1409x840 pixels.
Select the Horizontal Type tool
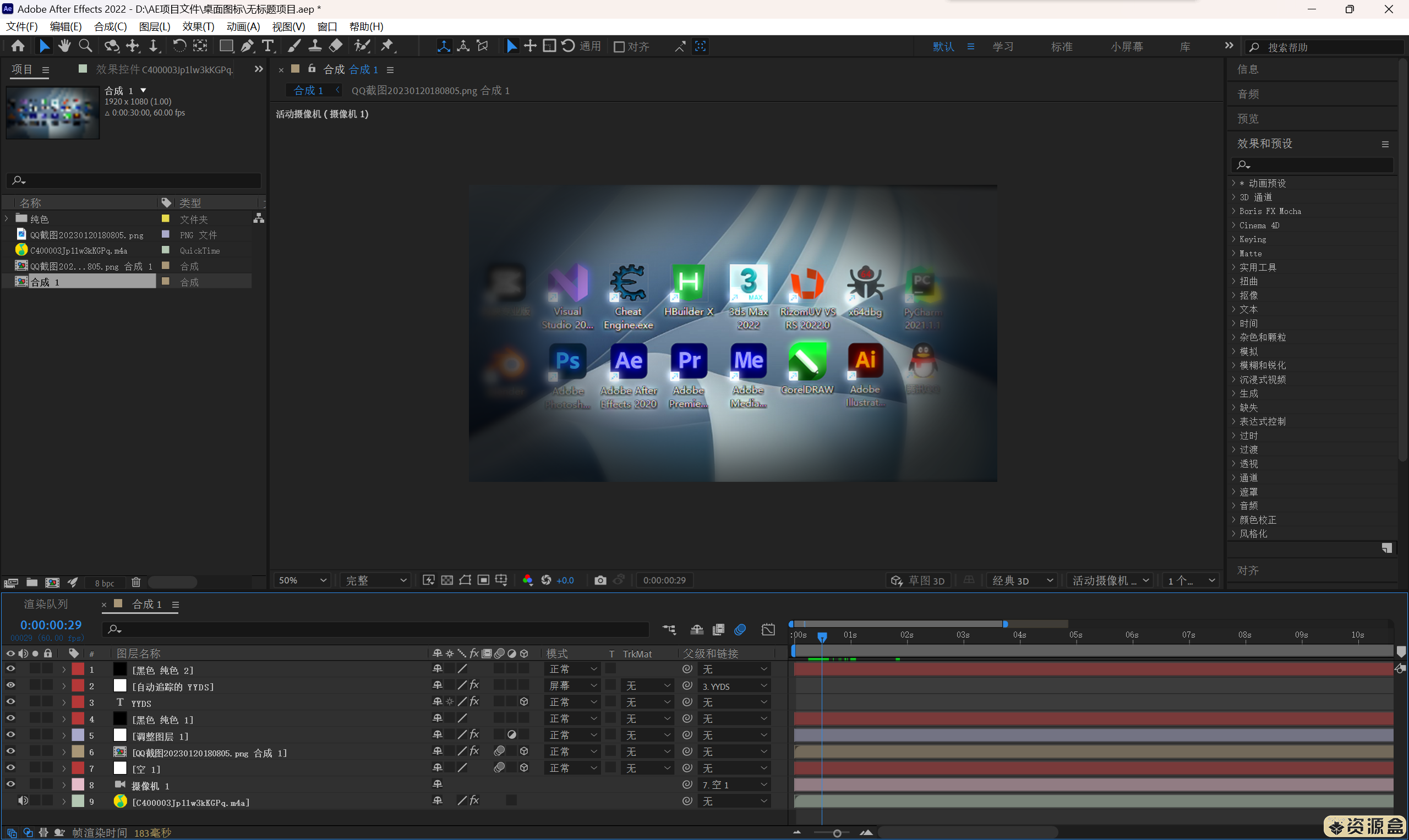tap(268, 46)
